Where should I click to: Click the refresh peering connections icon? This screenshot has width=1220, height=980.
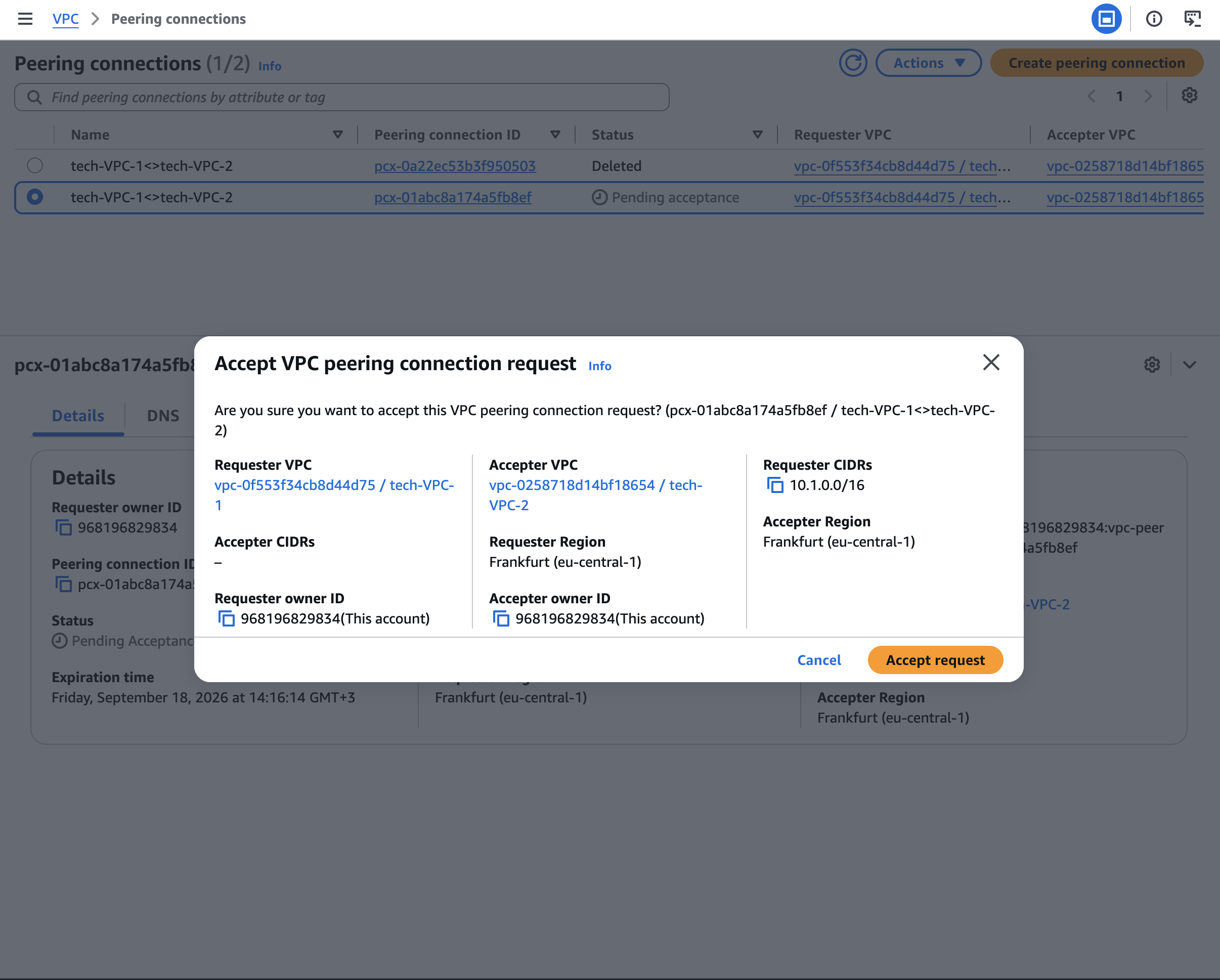pyautogui.click(x=853, y=63)
